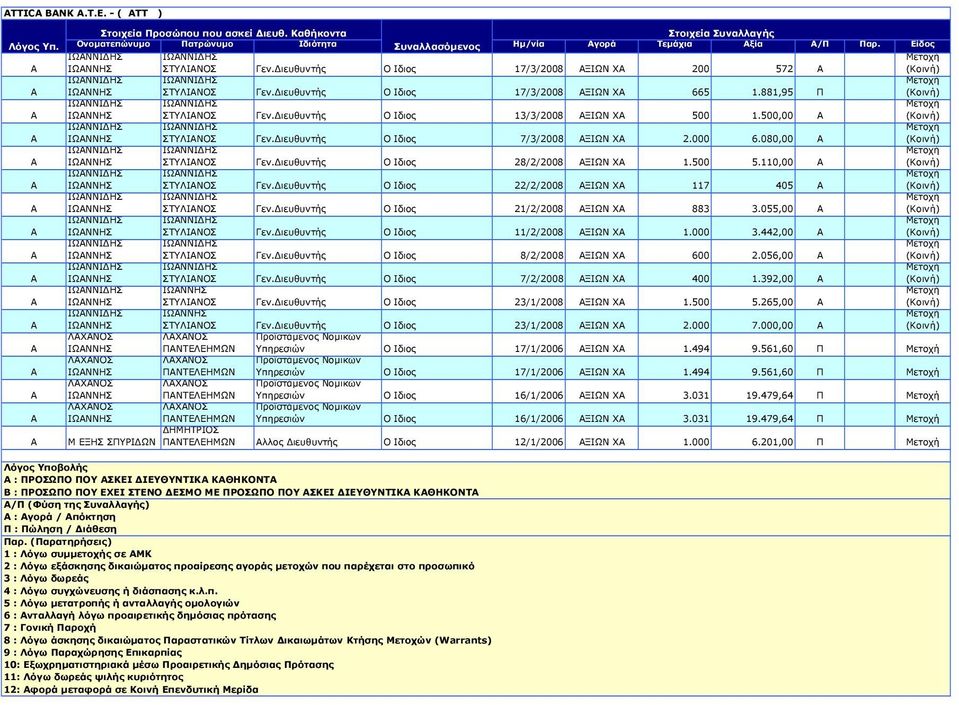Screen dimensions: 959x705
Task: Select the 'Ημ/νία' column header
Action: [528, 45]
